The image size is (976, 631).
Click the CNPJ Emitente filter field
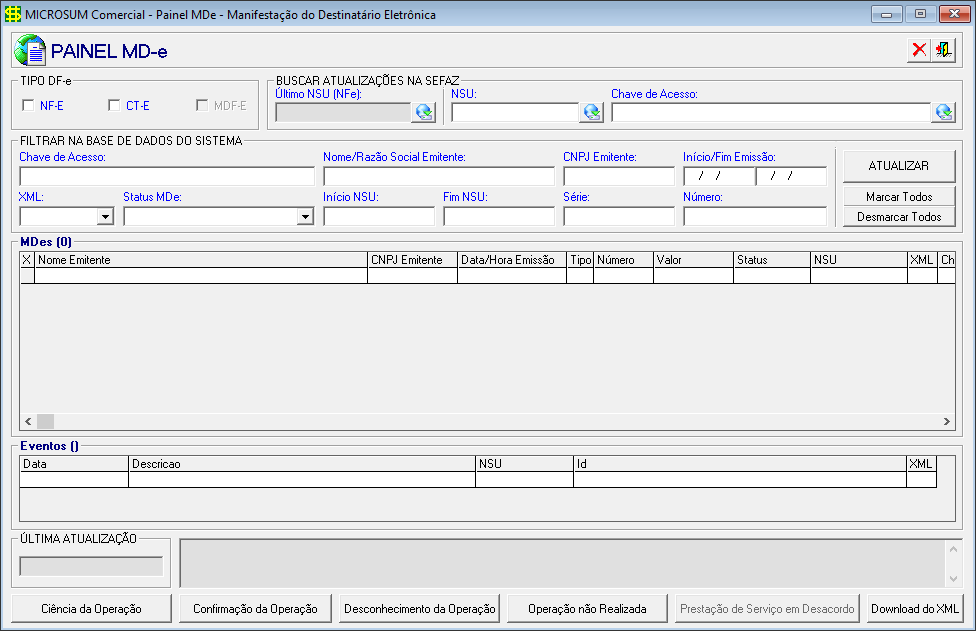[x=619, y=176]
